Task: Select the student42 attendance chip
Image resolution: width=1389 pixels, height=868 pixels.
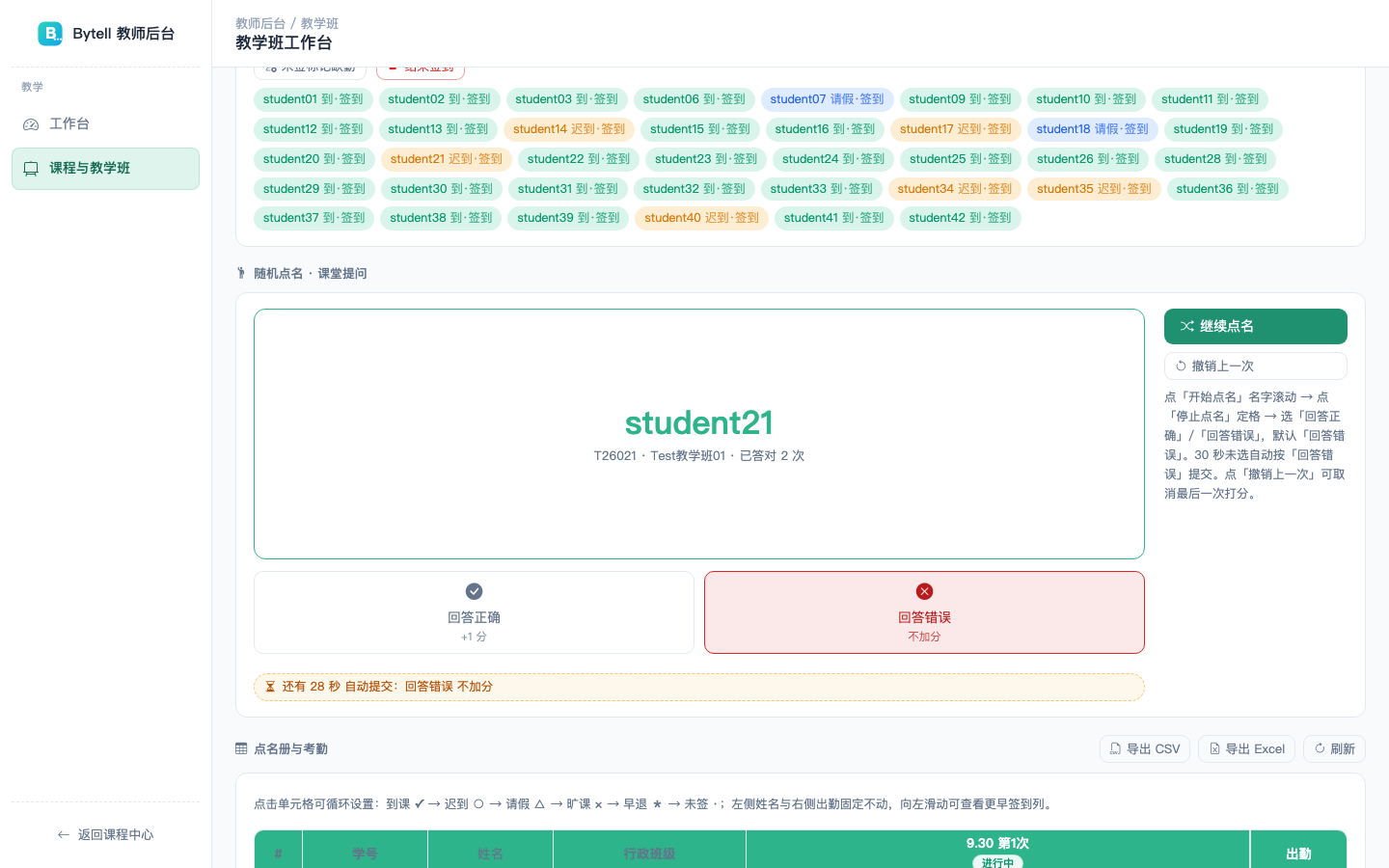Action: coord(960,218)
